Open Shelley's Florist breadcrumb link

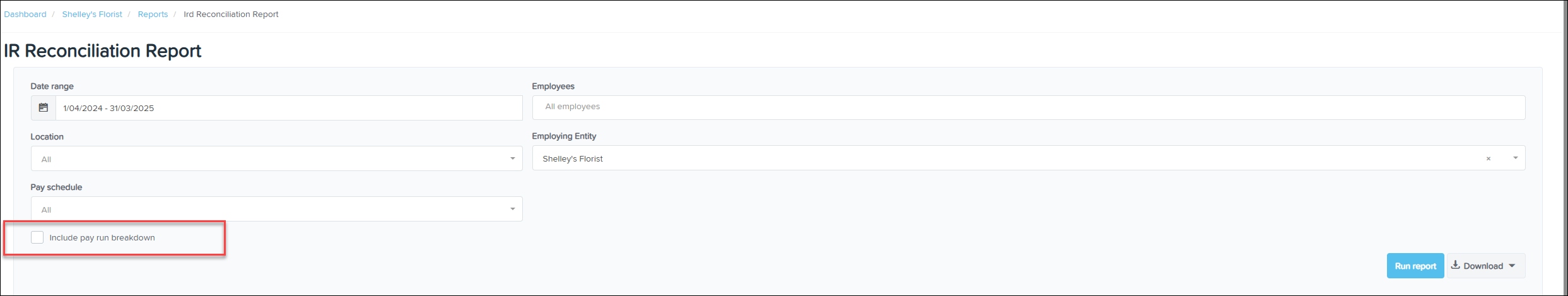coord(92,14)
